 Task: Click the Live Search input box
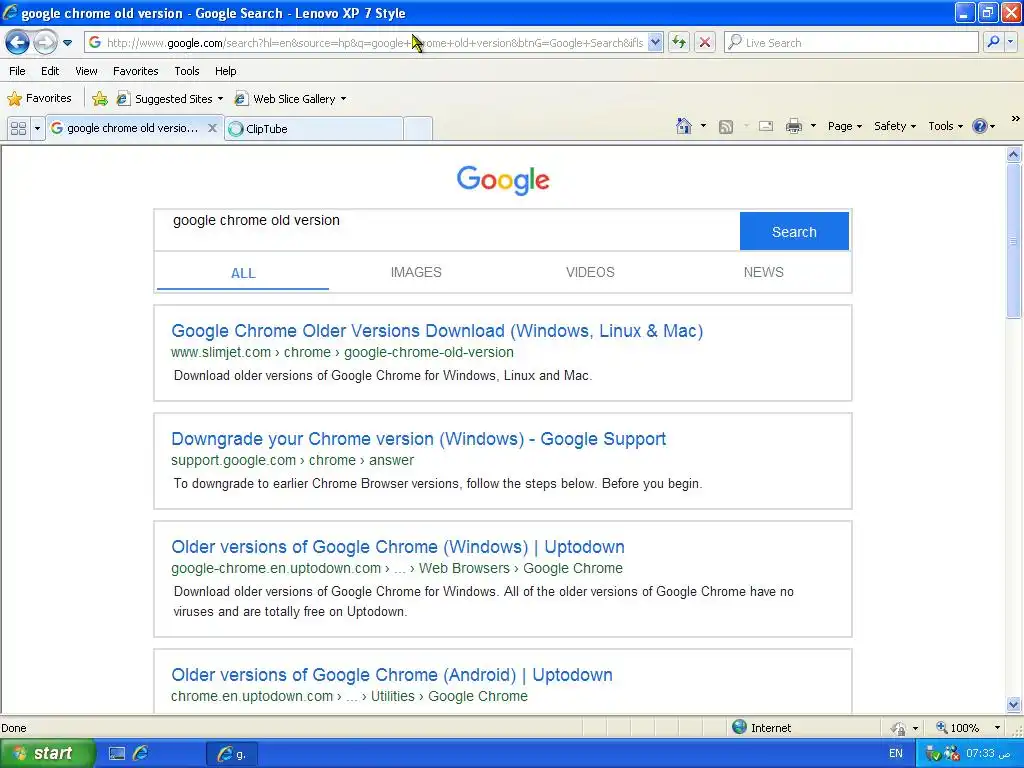852,43
